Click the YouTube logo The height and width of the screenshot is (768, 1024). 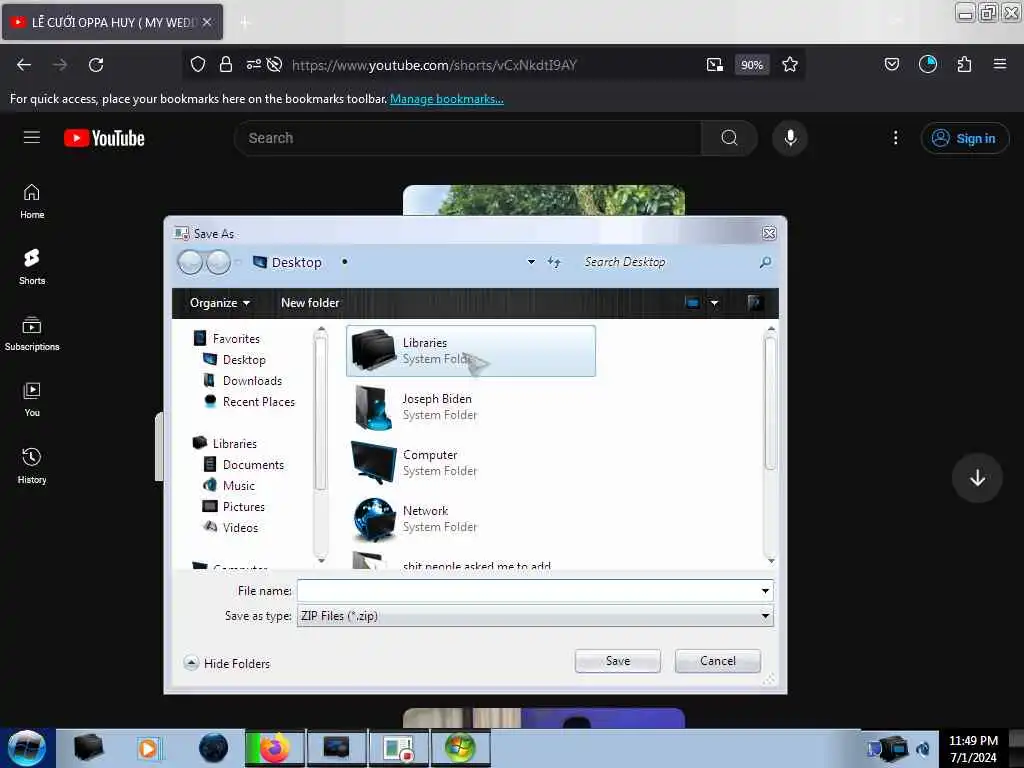click(x=104, y=138)
